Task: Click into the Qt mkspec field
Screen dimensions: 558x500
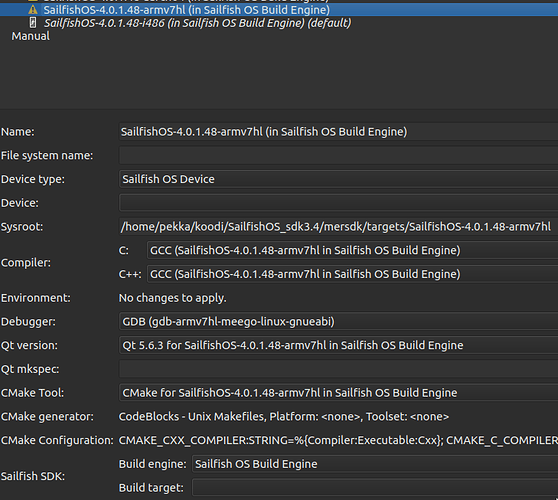Action: tap(338, 369)
